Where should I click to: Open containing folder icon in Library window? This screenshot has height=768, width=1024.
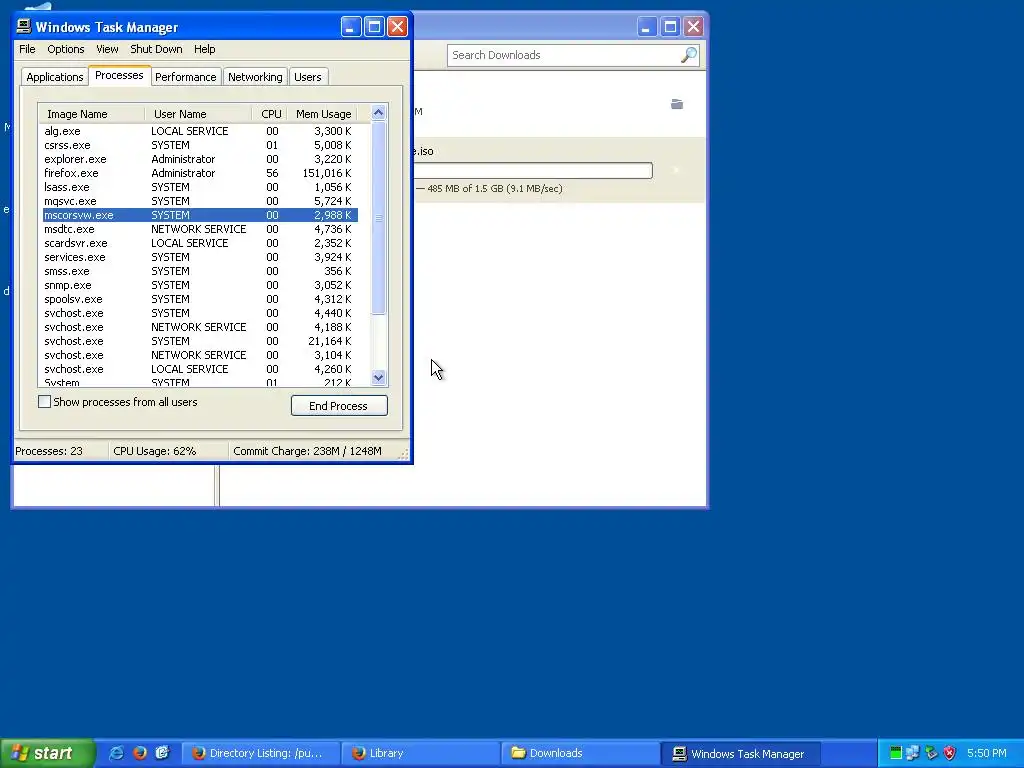coord(677,104)
